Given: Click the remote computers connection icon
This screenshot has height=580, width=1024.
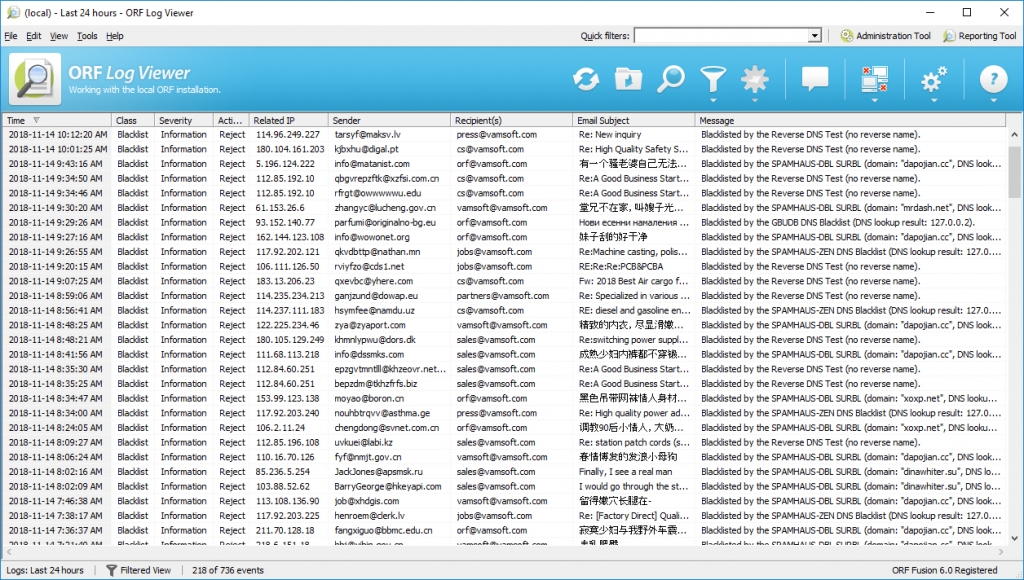Looking at the screenshot, I should point(874,79).
